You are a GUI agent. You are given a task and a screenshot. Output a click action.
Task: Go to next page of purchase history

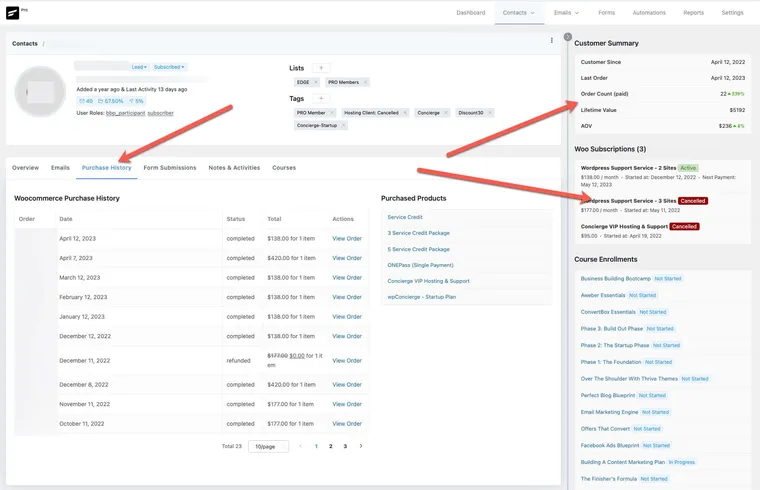click(361, 446)
